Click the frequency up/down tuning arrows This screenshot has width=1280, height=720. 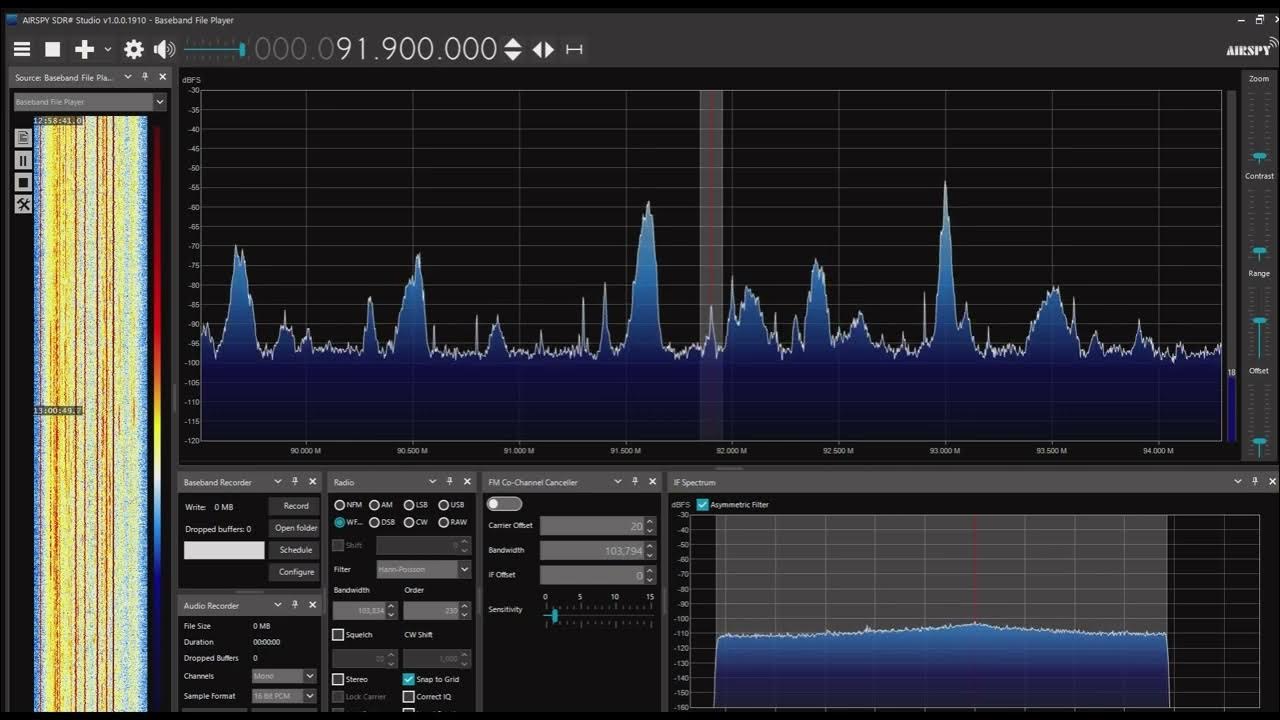513,49
